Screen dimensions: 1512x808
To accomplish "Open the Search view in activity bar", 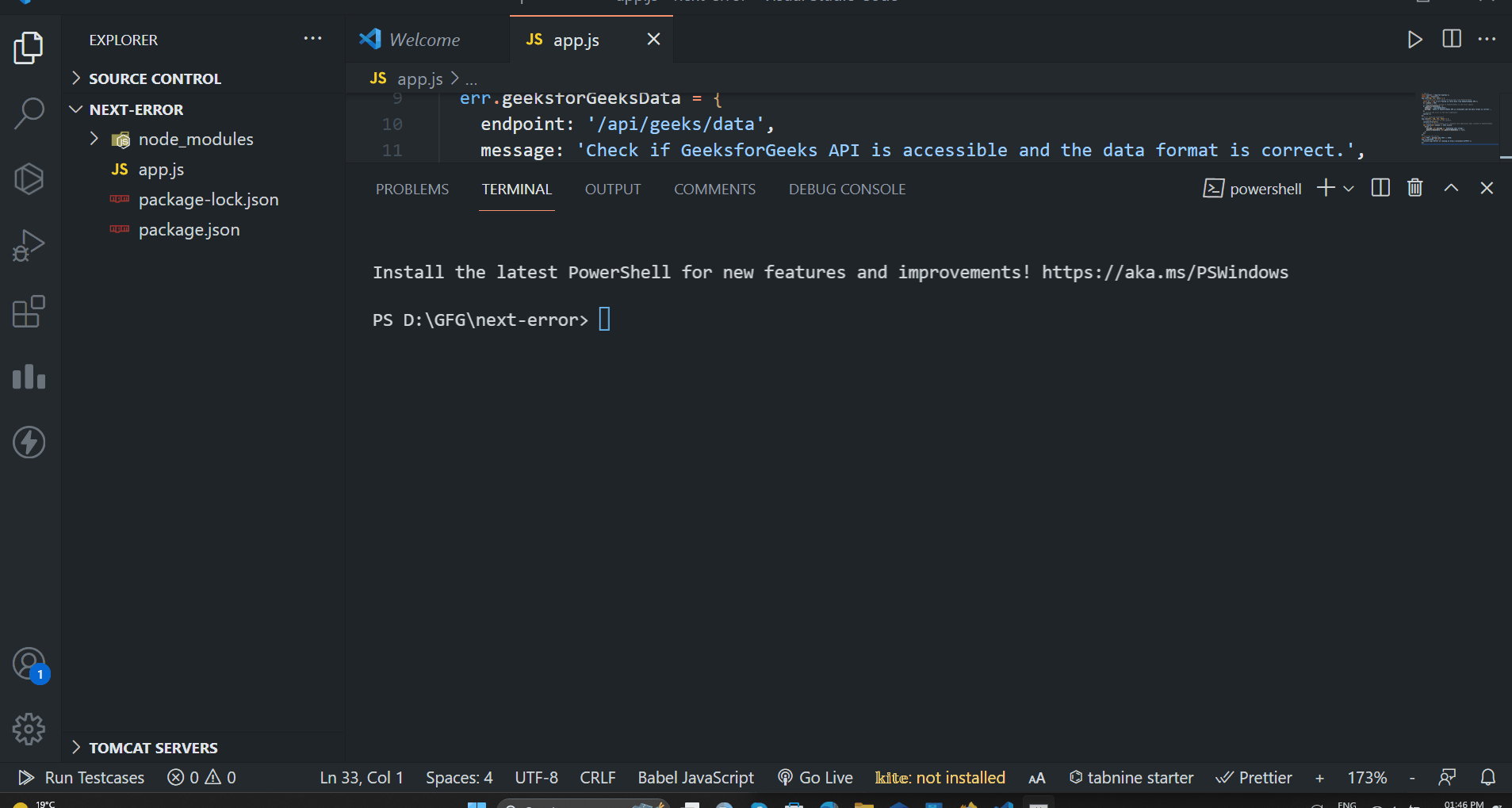I will 29,113.
